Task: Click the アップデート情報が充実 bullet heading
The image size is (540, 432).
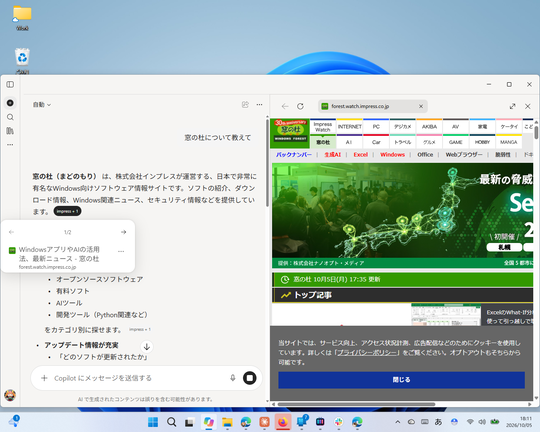Action: [x=81, y=345]
